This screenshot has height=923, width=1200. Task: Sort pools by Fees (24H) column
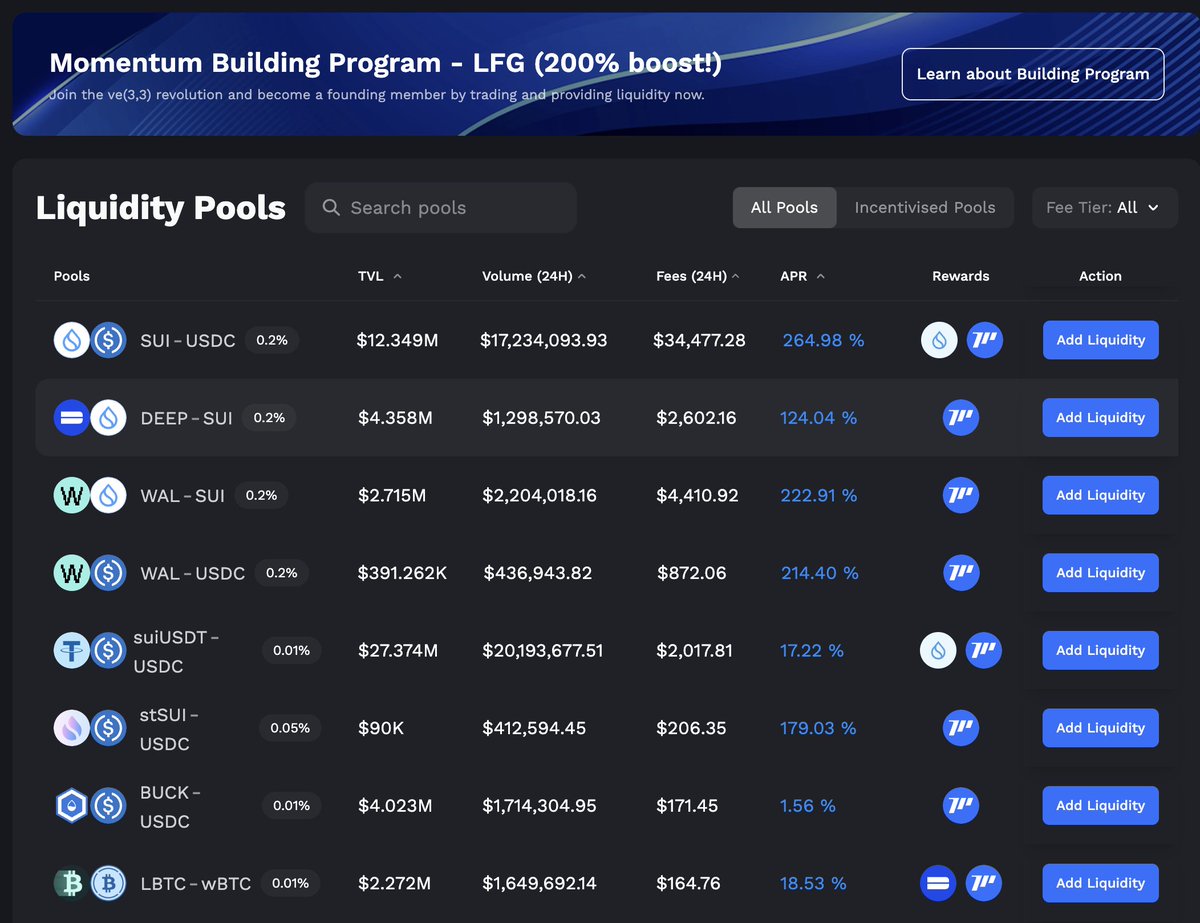[x=698, y=276]
